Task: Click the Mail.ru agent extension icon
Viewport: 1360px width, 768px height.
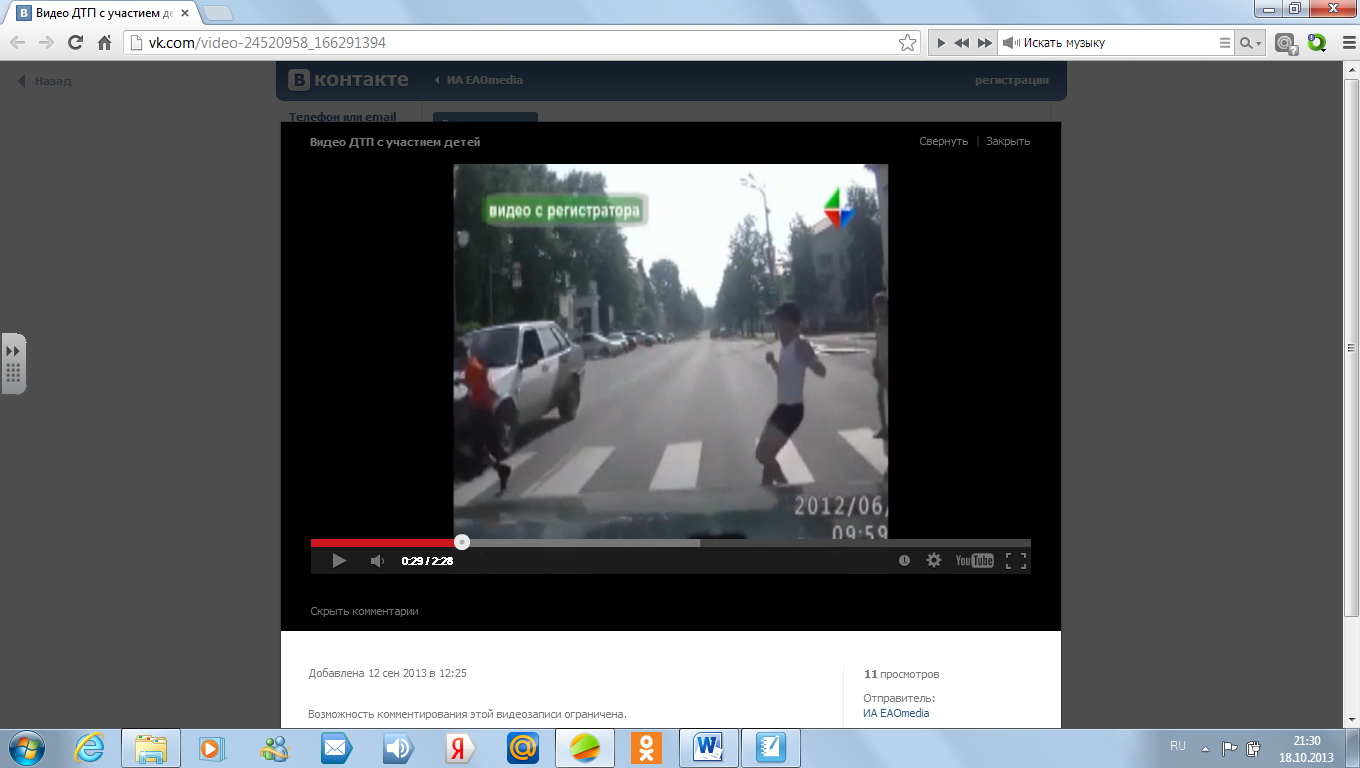Action: coord(1287,43)
